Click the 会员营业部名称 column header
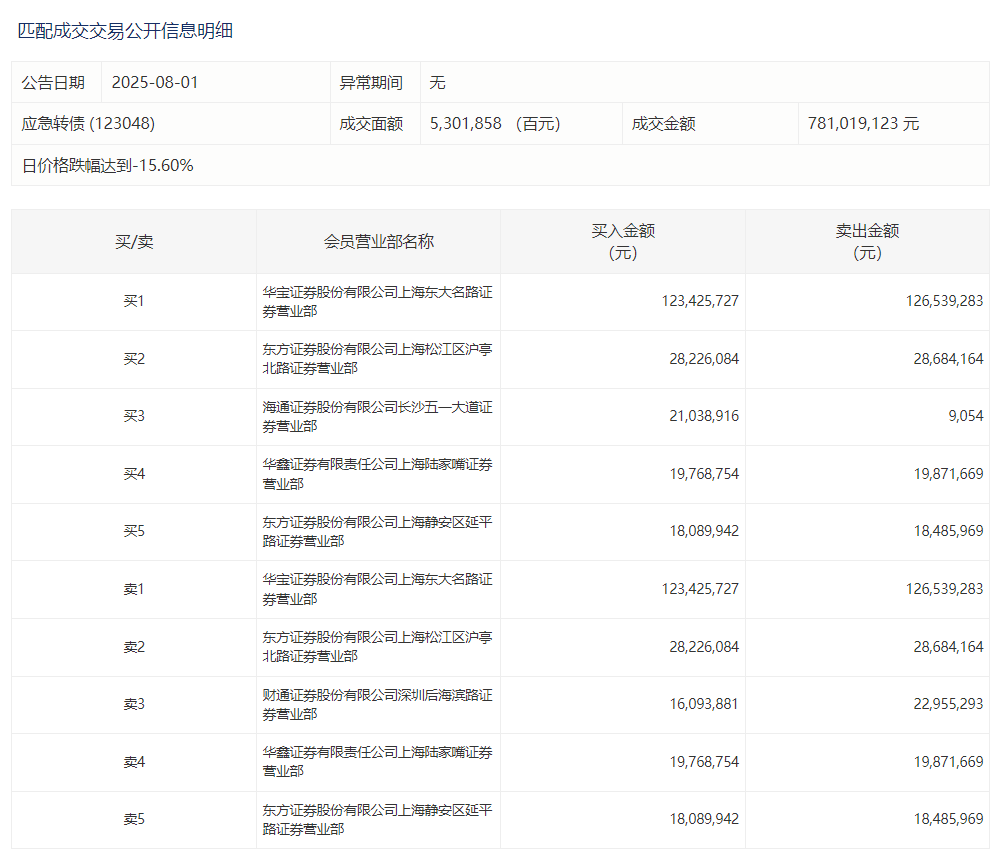 (x=378, y=242)
